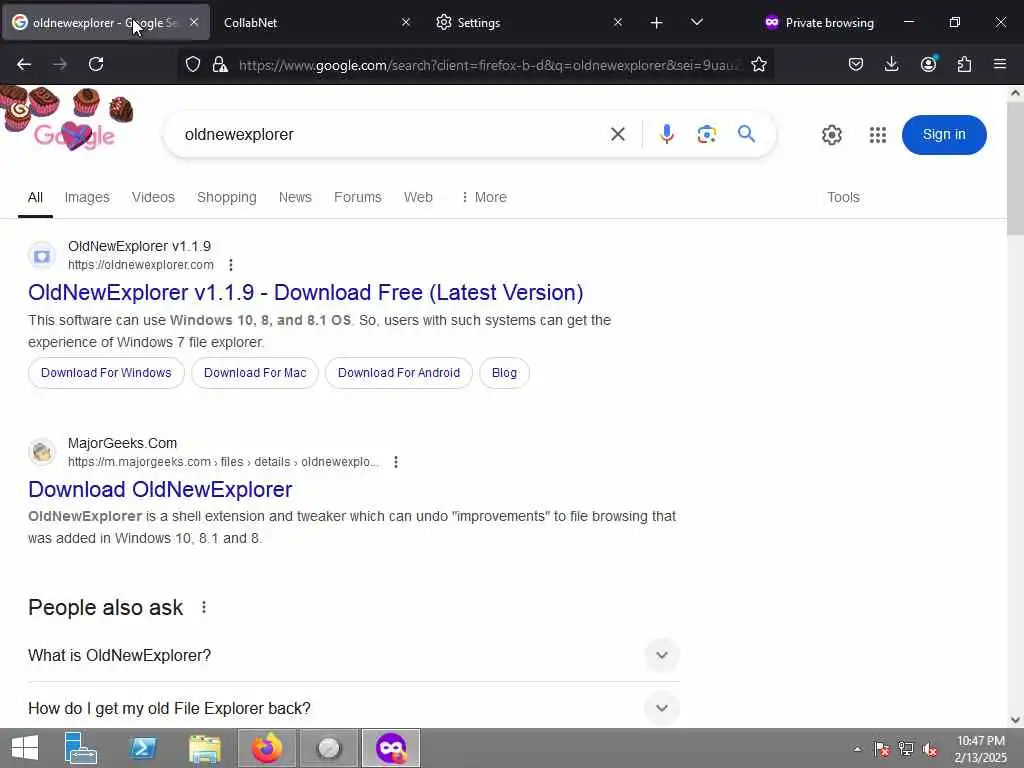1024x768 pixels.
Task: Open options for oldnewexplorer.com result
Action: point(231,264)
